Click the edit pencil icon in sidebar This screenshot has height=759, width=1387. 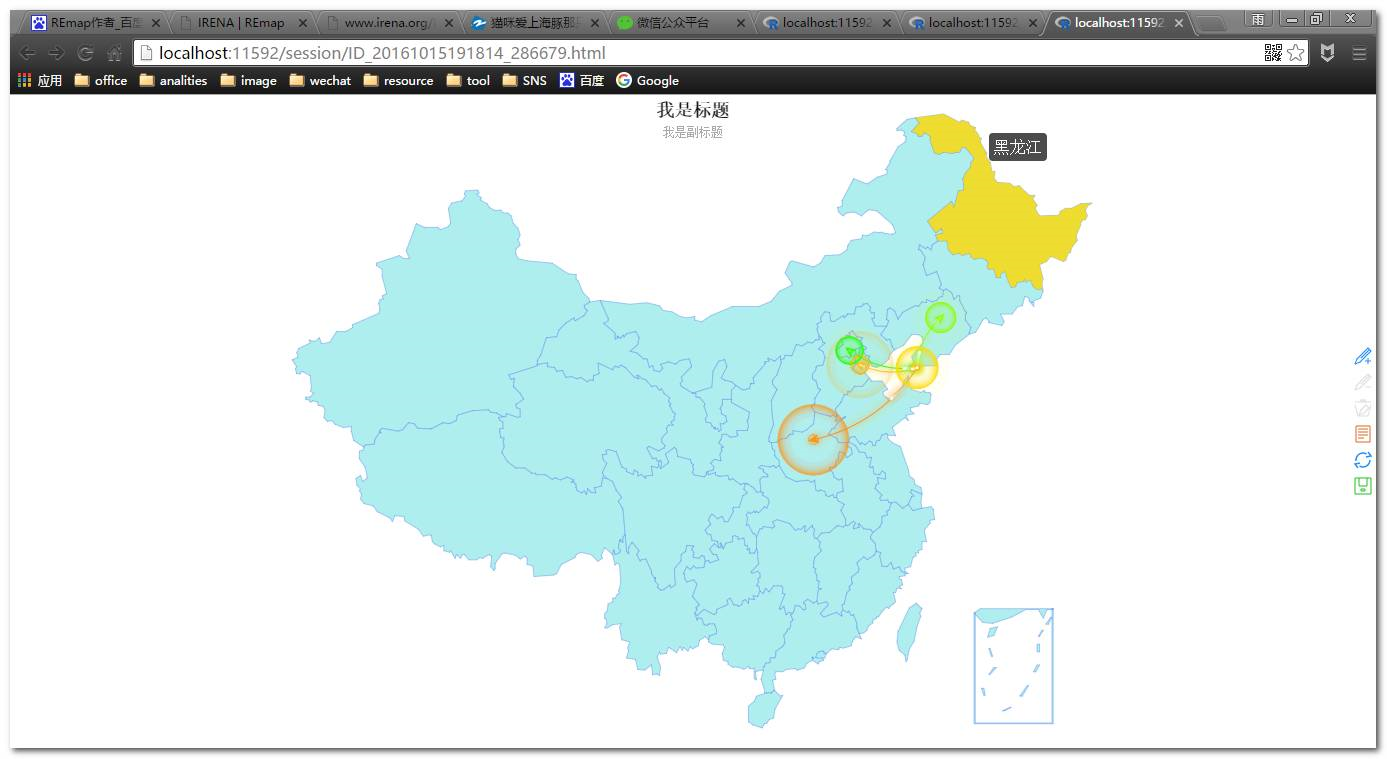(1363, 382)
